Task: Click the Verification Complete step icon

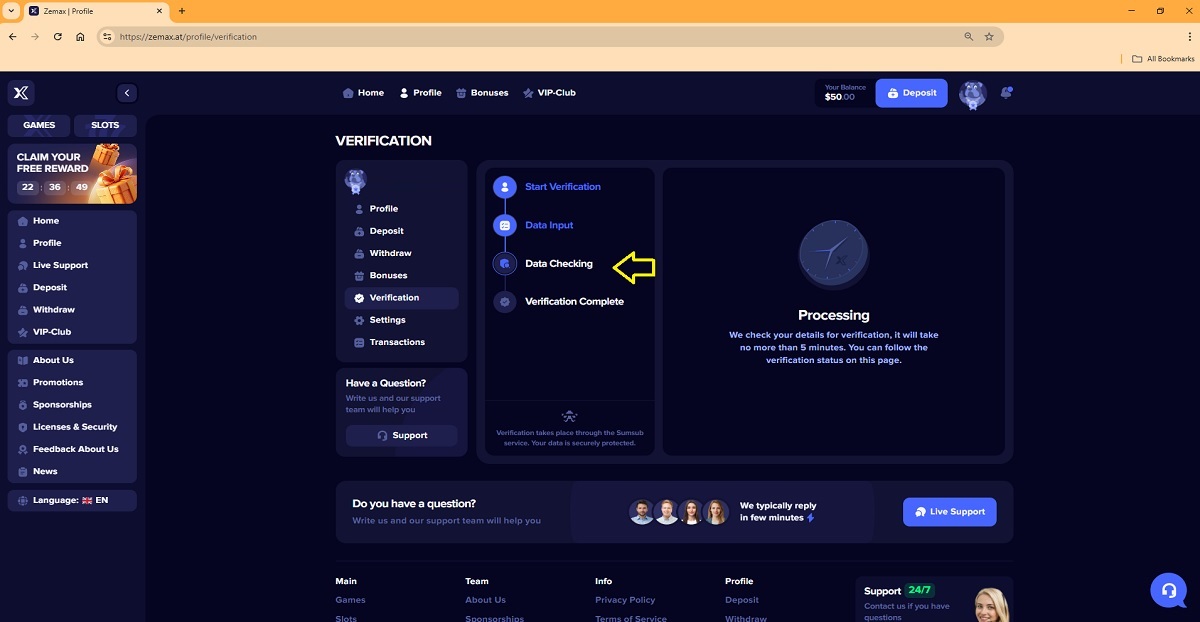Action: (x=505, y=302)
